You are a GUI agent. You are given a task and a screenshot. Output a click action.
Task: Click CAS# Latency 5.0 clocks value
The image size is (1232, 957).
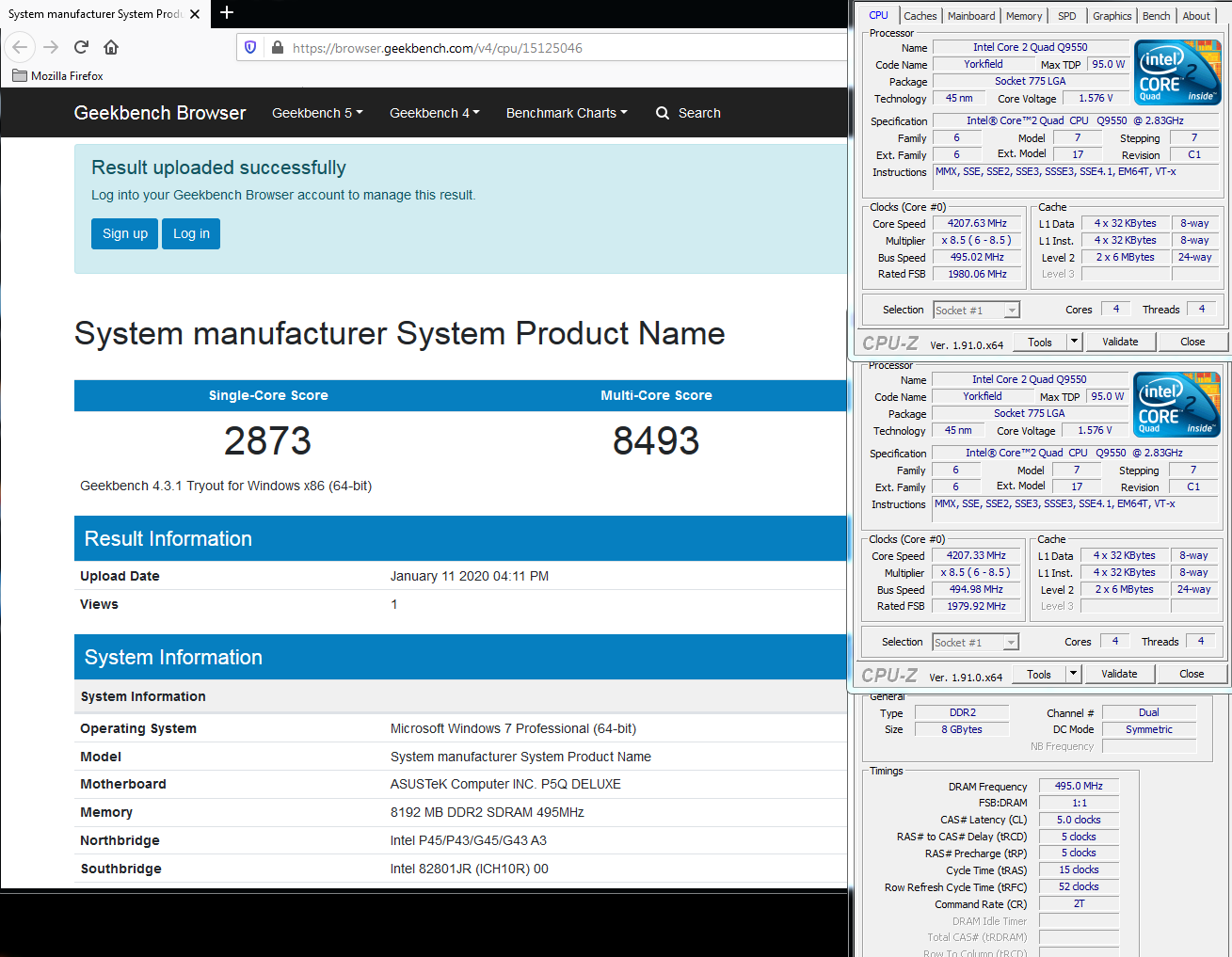pyautogui.click(x=1079, y=820)
